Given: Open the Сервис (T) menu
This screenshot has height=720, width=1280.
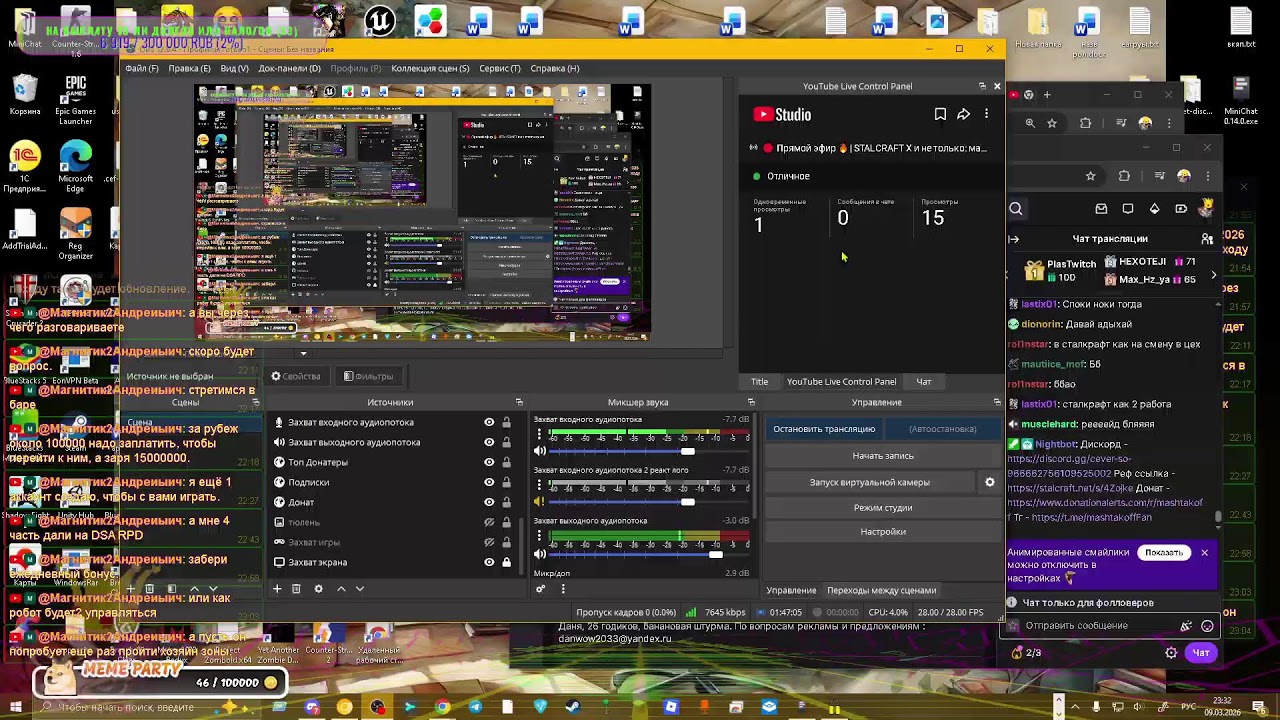Looking at the screenshot, I should pos(500,69).
